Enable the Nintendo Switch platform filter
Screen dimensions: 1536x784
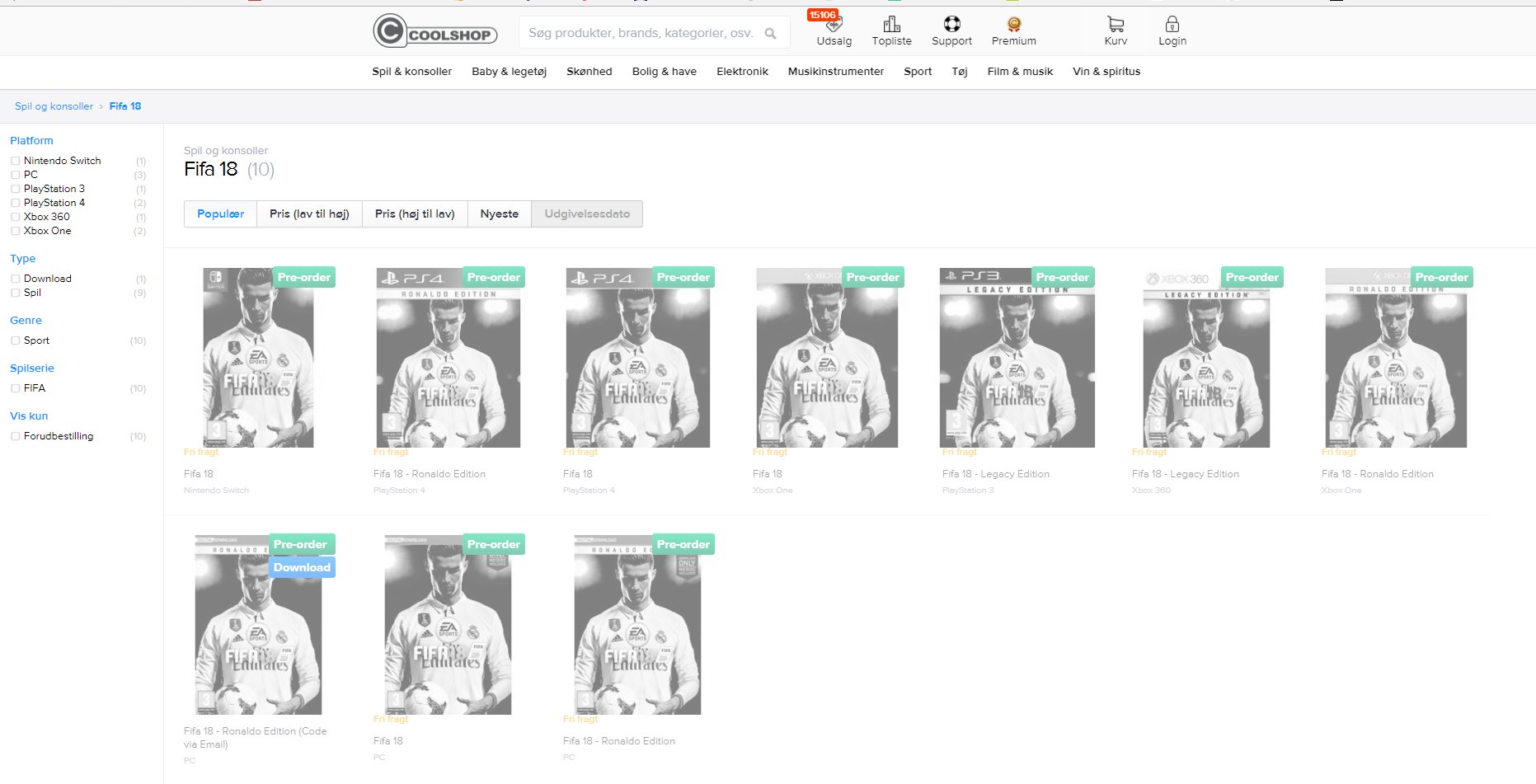point(16,161)
